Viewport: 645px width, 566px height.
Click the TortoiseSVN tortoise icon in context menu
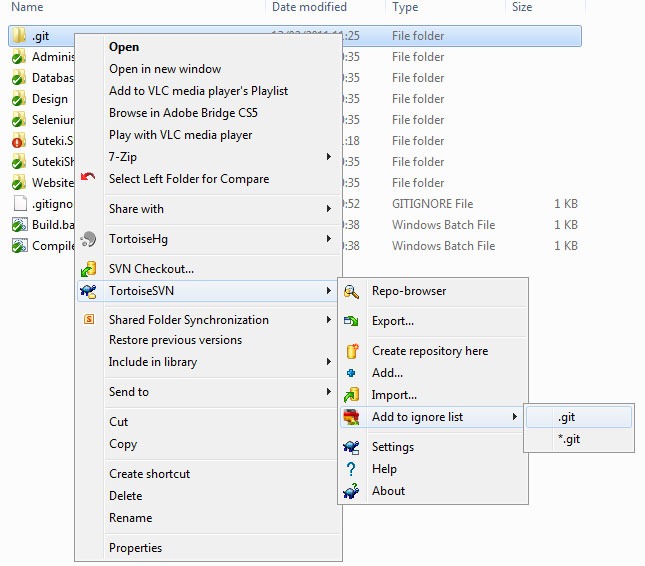pos(88,291)
